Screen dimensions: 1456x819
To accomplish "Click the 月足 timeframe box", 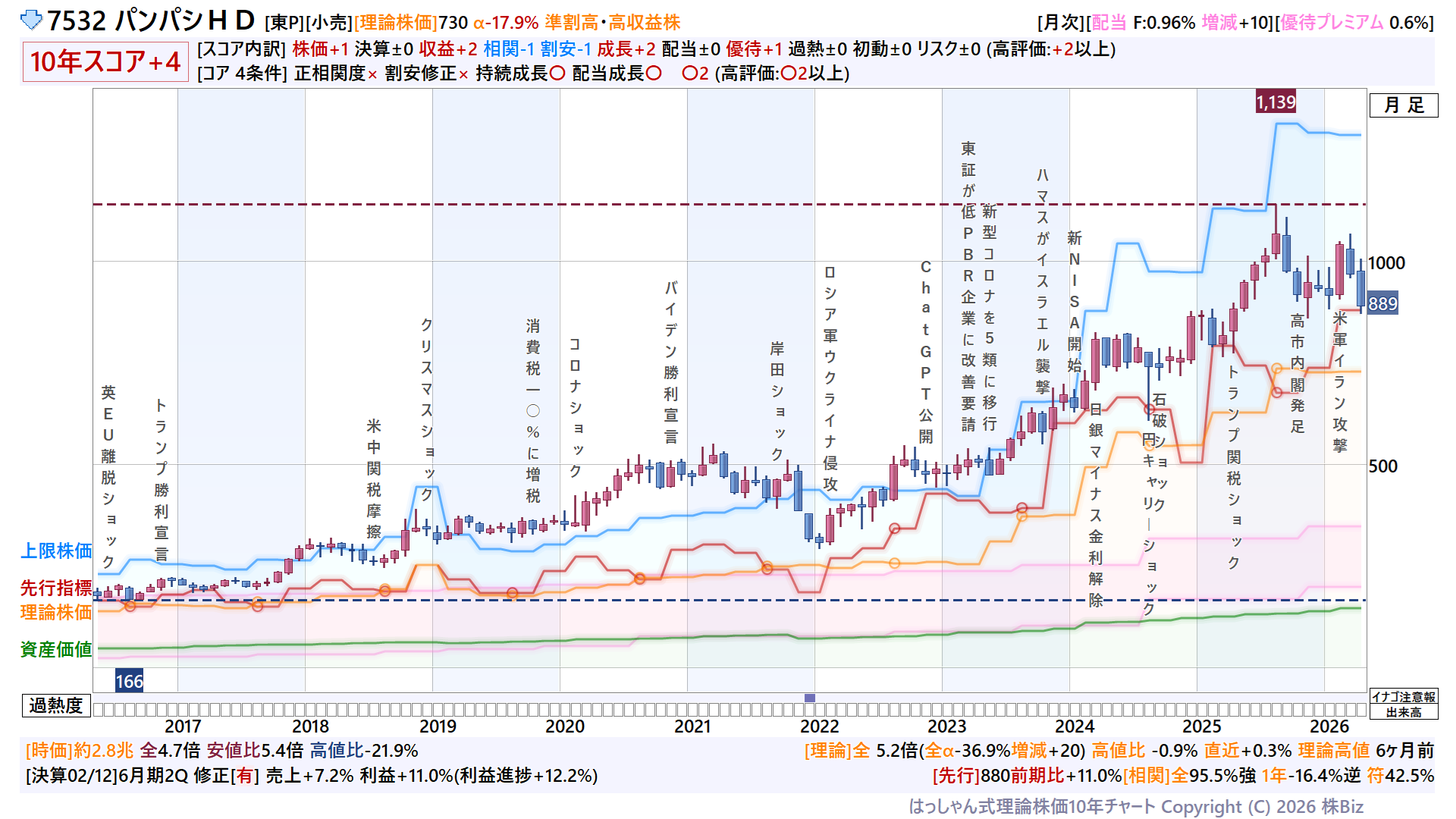I will (1404, 105).
